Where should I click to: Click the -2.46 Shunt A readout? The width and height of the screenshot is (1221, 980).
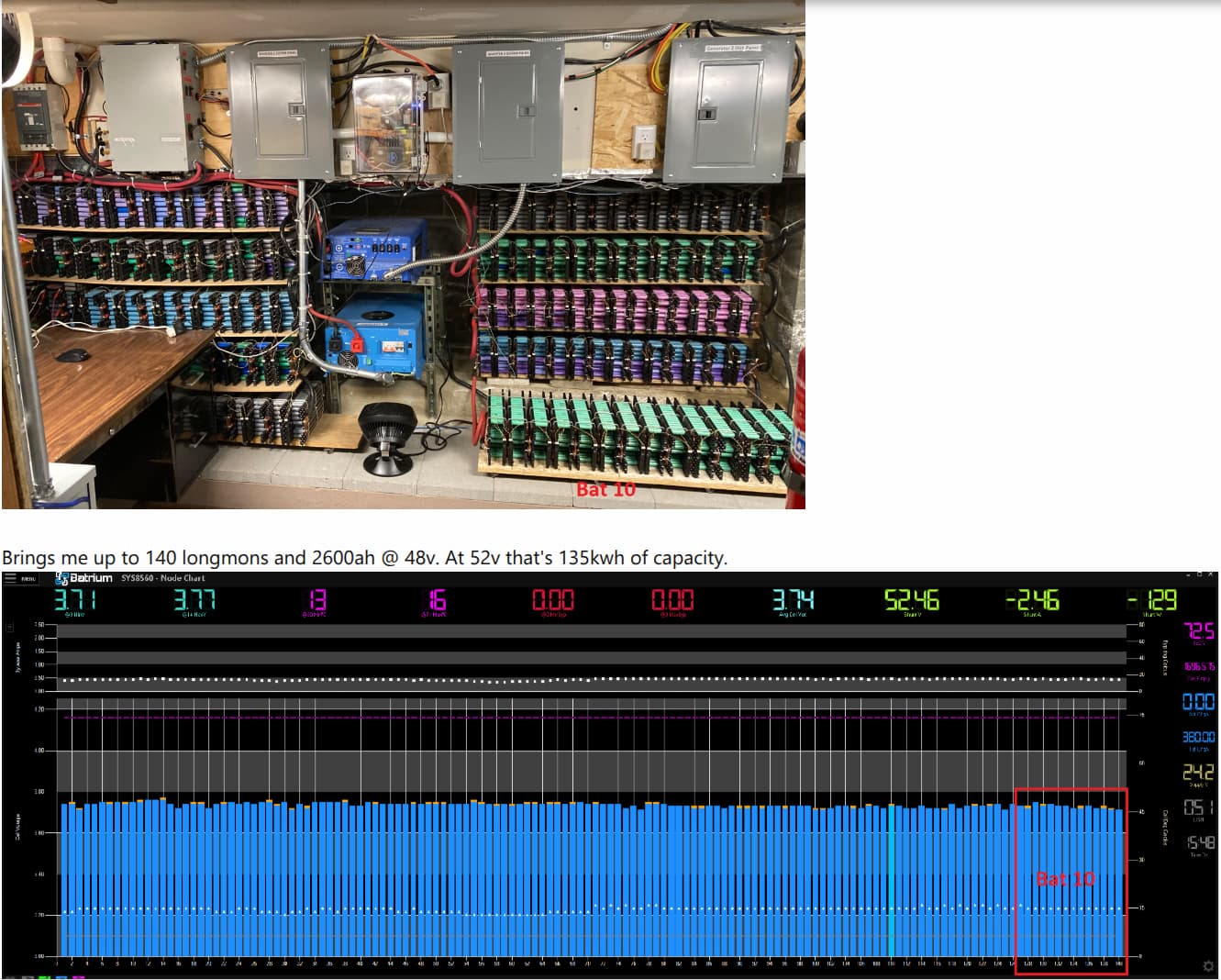pyautogui.click(x=1032, y=600)
